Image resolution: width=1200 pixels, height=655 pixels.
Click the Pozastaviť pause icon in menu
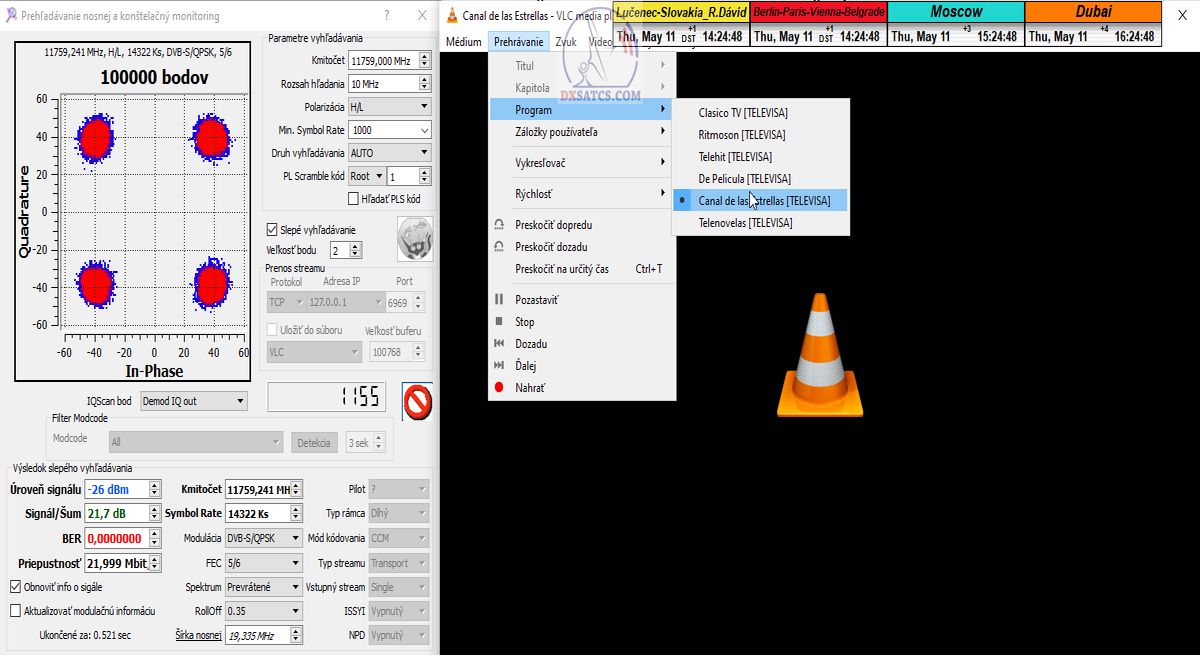[x=499, y=300]
